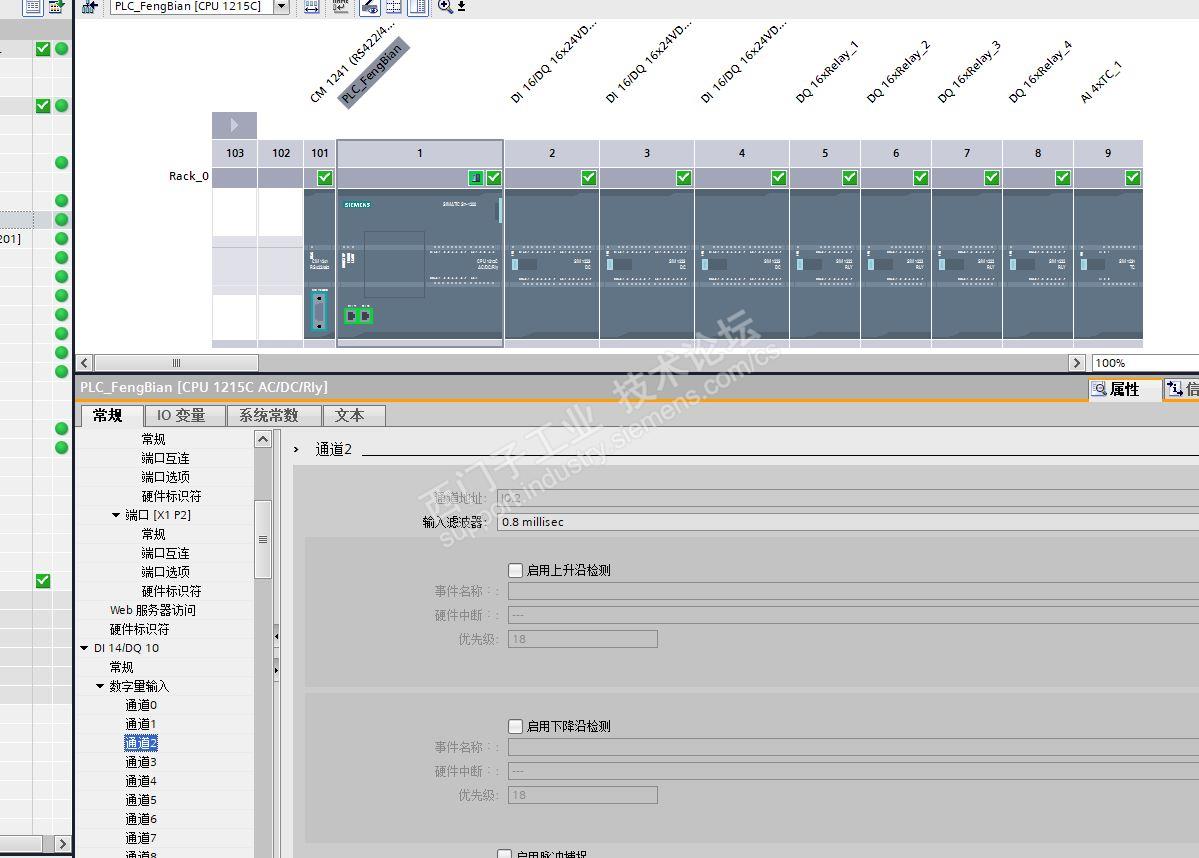Click the topmost green circle in left panel
1199x858 pixels.
[x=62, y=49]
